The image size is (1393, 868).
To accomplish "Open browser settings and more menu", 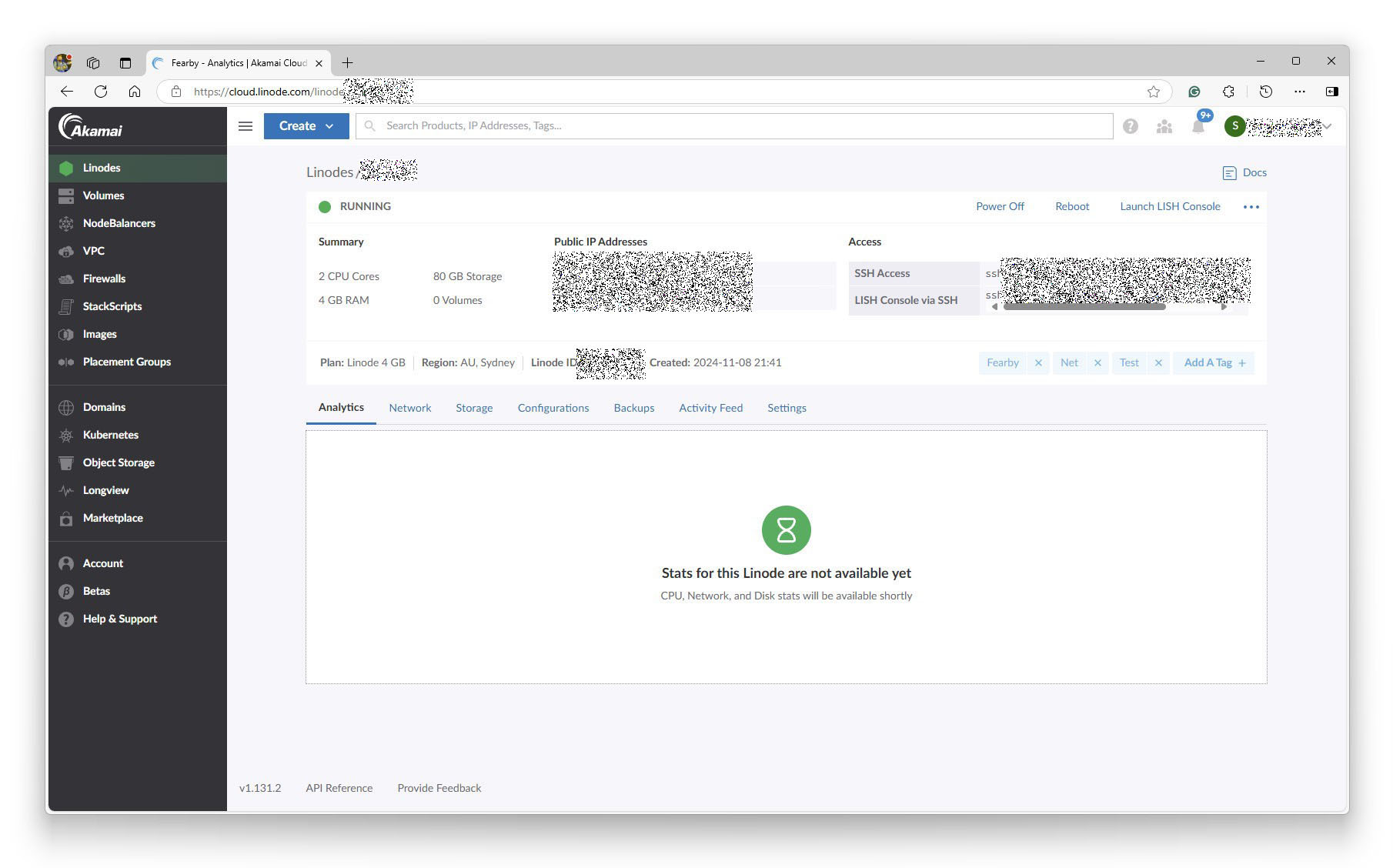I will click(x=1300, y=92).
